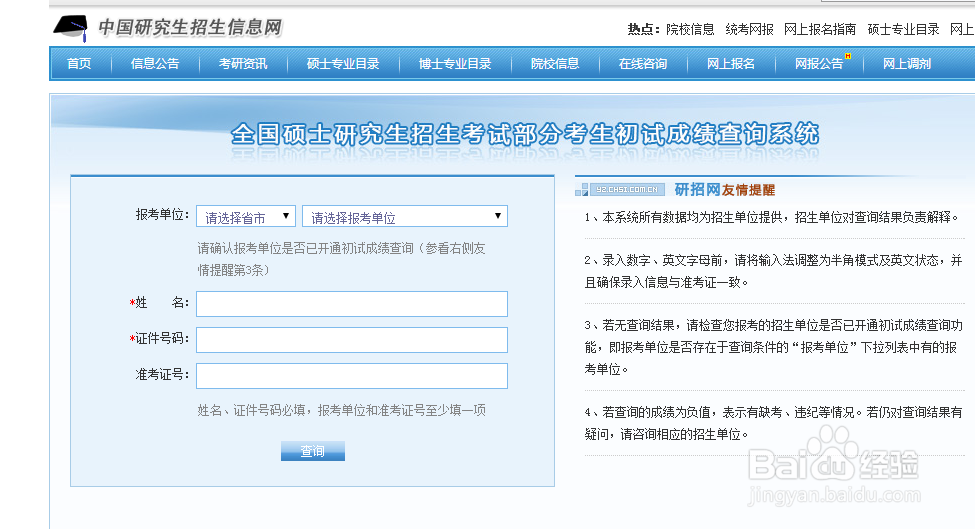This screenshot has height=529, width=975.
Task: Click the page title 全国硕士研究生招生考试
Action: coord(525,134)
